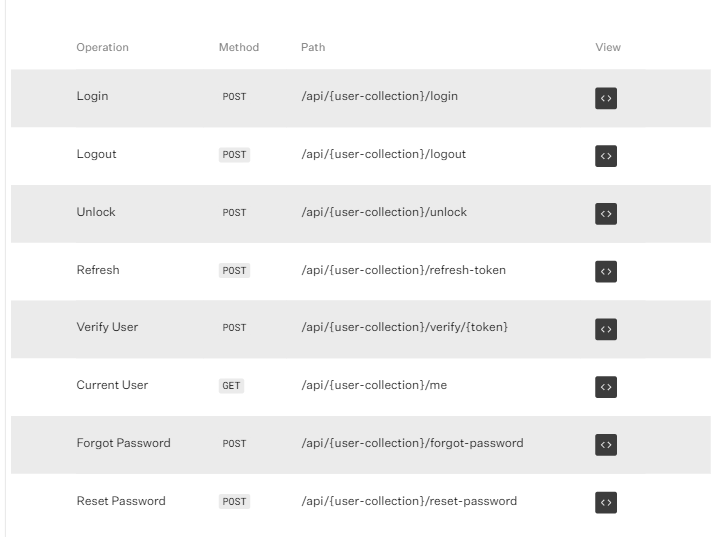715x537 pixels.
Task: Open Reset Password code view icon
Action: (x=606, y=502)
